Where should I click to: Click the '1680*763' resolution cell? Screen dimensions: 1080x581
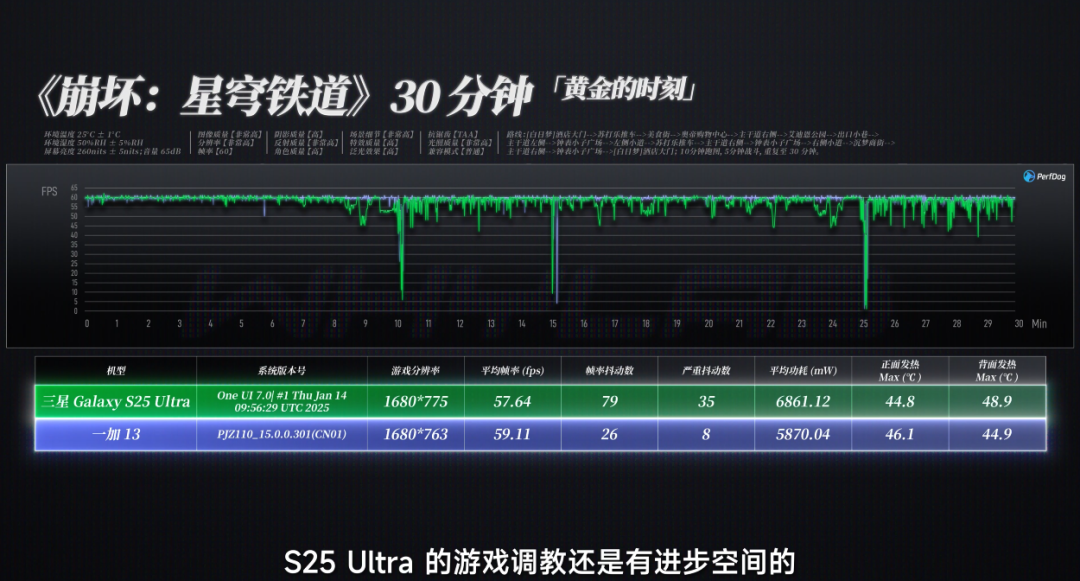pyautogui.click(x=415, y=434)
